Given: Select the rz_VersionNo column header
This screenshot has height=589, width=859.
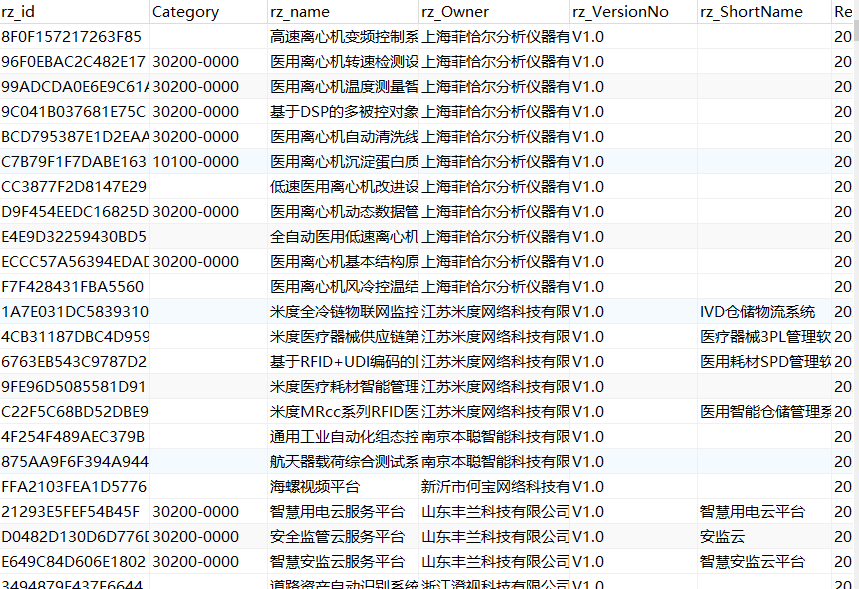Looking at the screenshot, I should tap(633, 12).
